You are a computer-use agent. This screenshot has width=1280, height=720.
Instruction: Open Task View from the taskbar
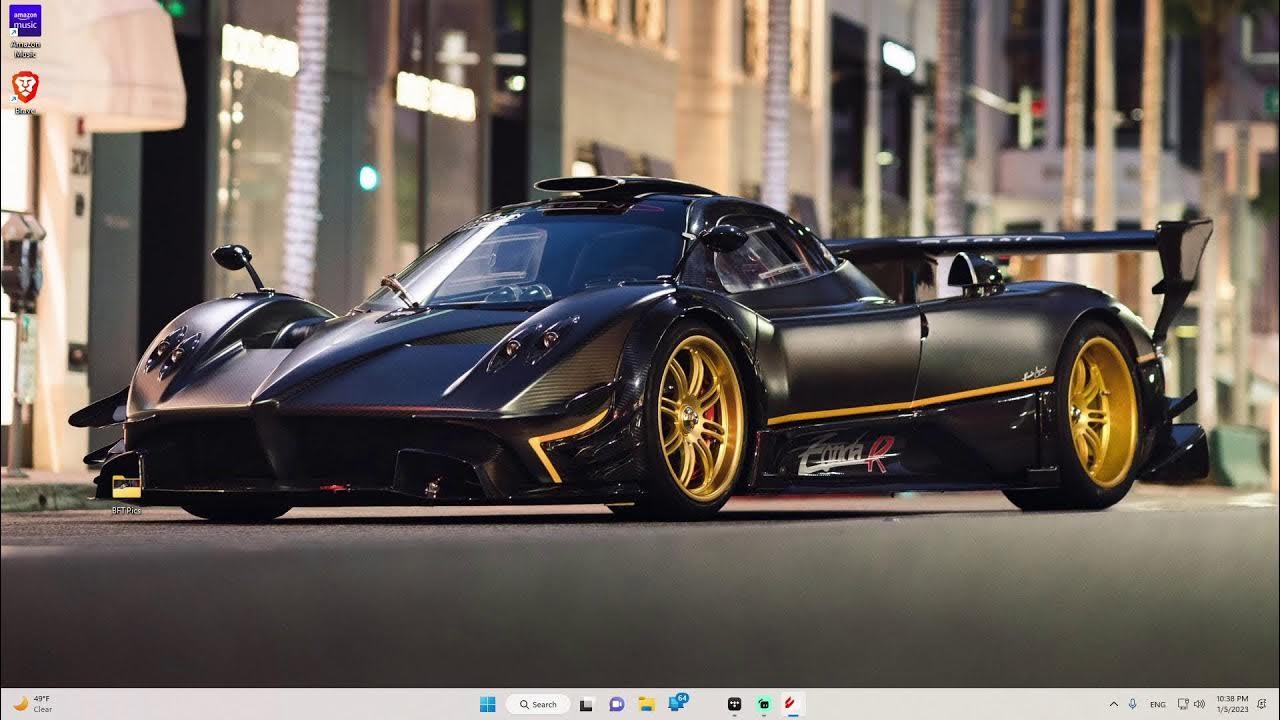coord(586,704)
